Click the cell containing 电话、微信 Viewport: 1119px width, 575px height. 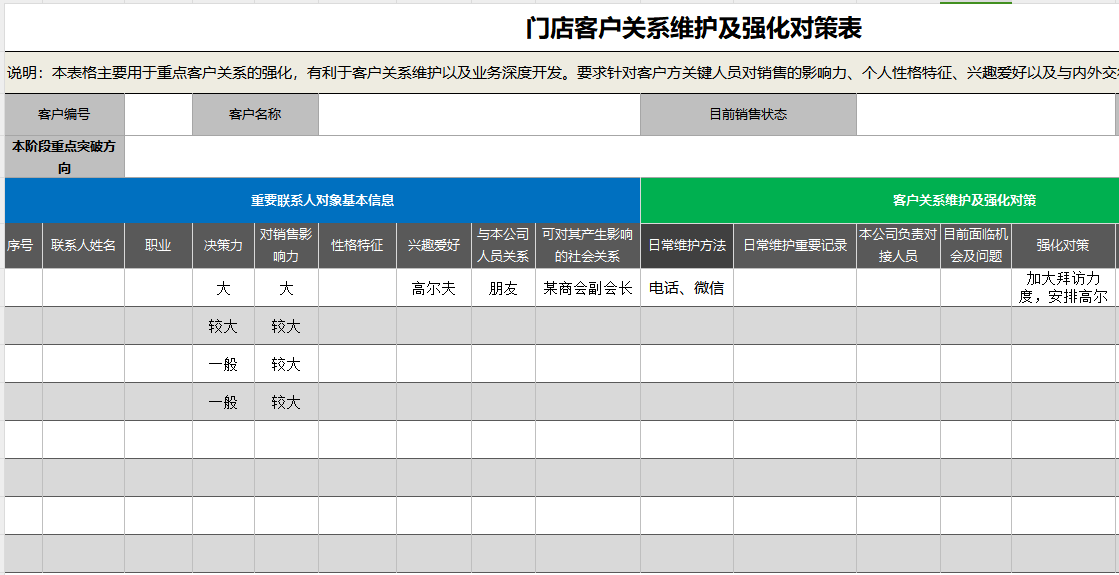(686, 288)
